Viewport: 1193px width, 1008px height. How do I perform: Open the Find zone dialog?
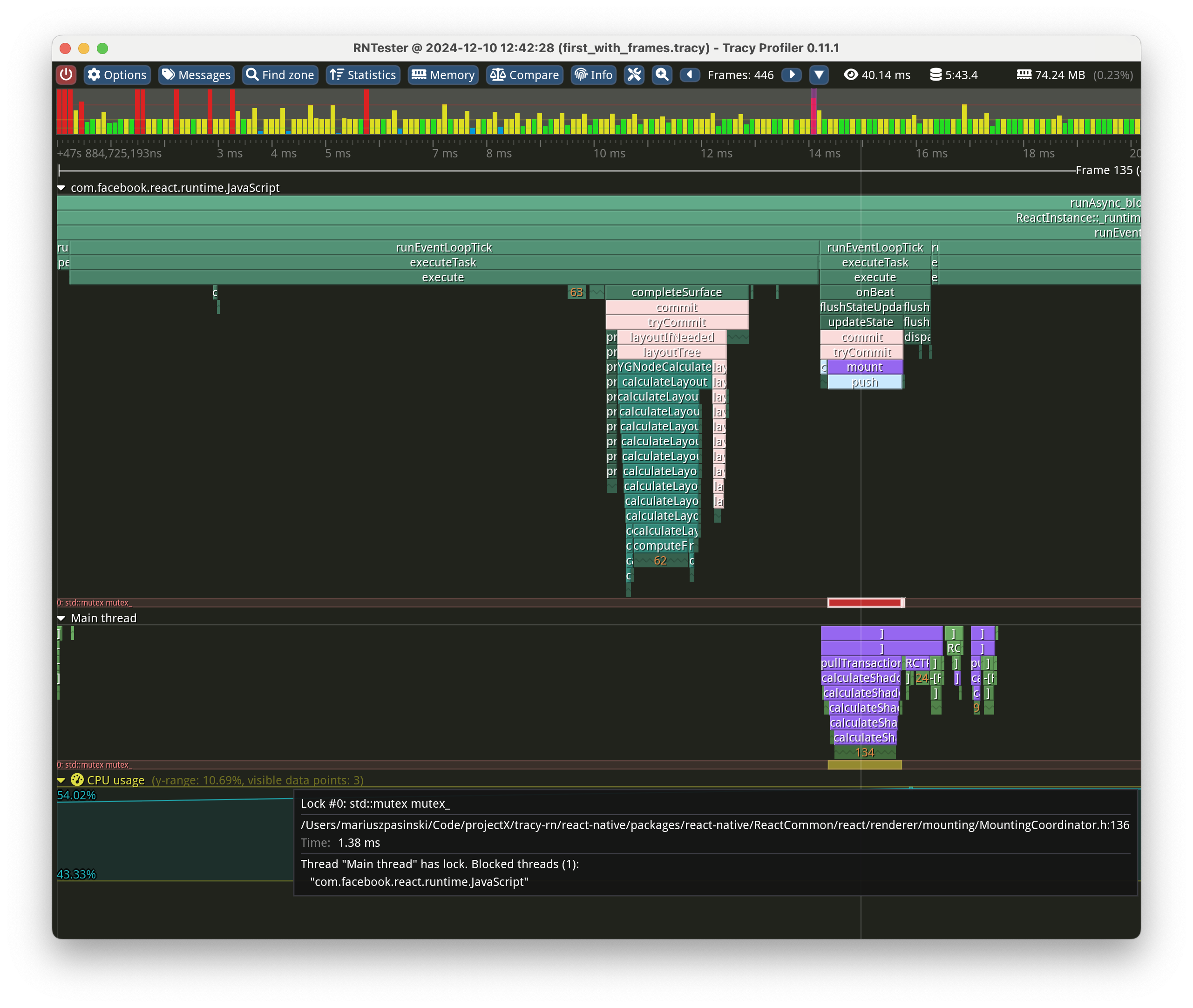[280, 75]
